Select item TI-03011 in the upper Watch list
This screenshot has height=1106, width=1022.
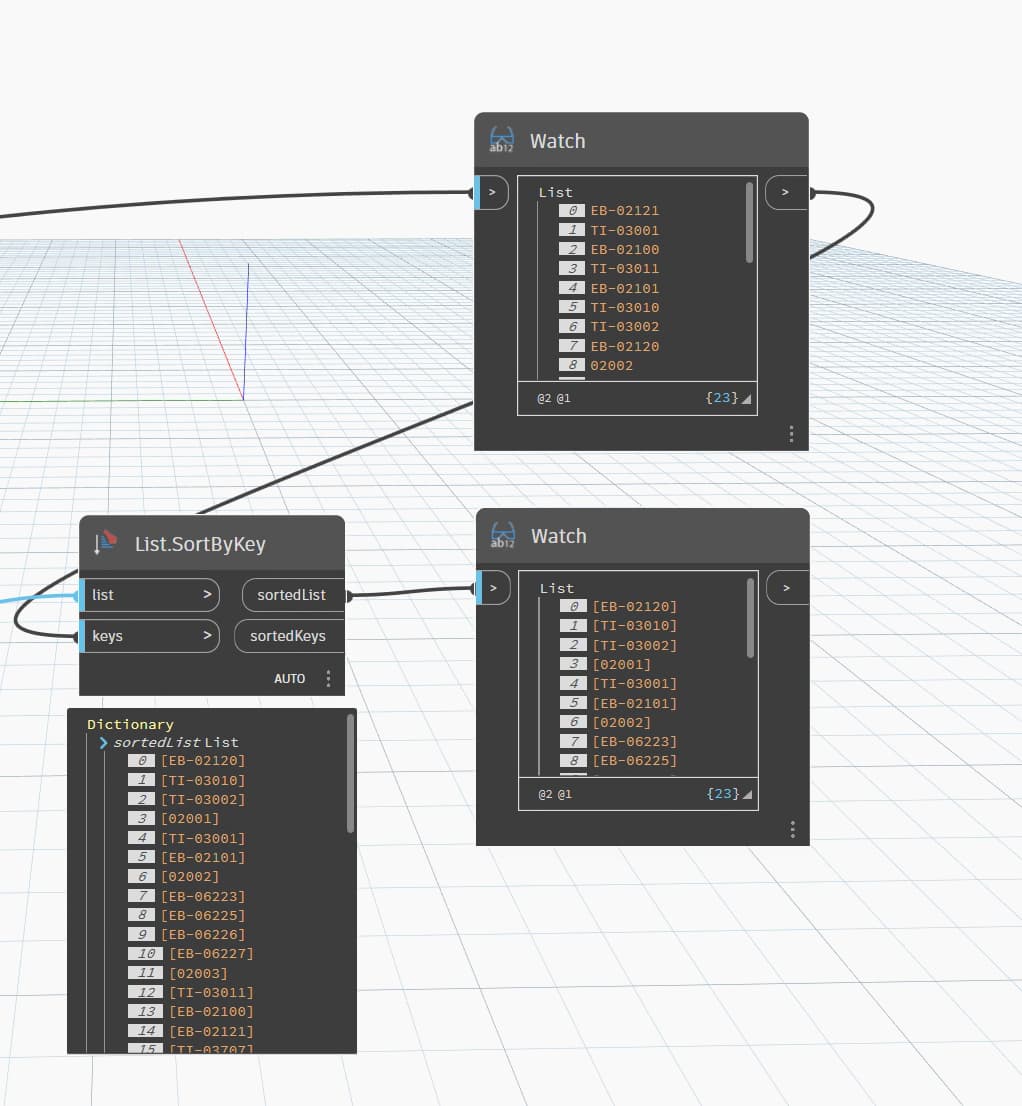click(x=624, y=269)
